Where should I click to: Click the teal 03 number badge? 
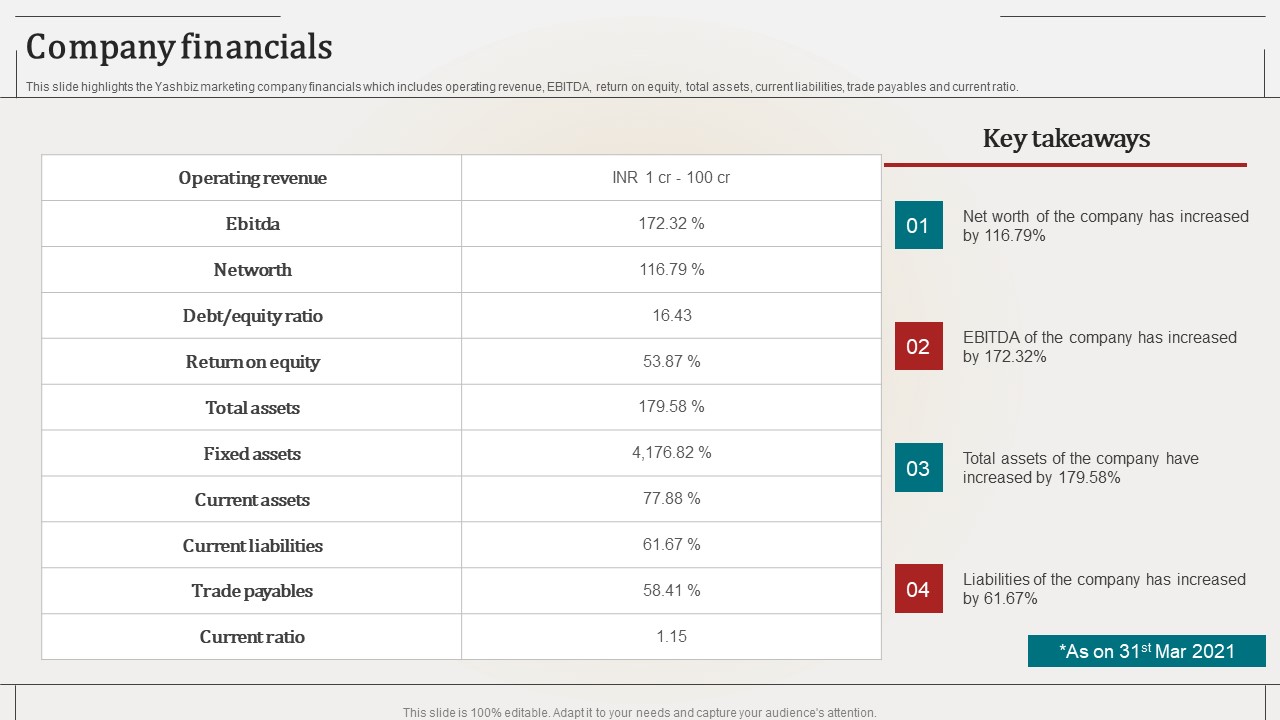918,468
